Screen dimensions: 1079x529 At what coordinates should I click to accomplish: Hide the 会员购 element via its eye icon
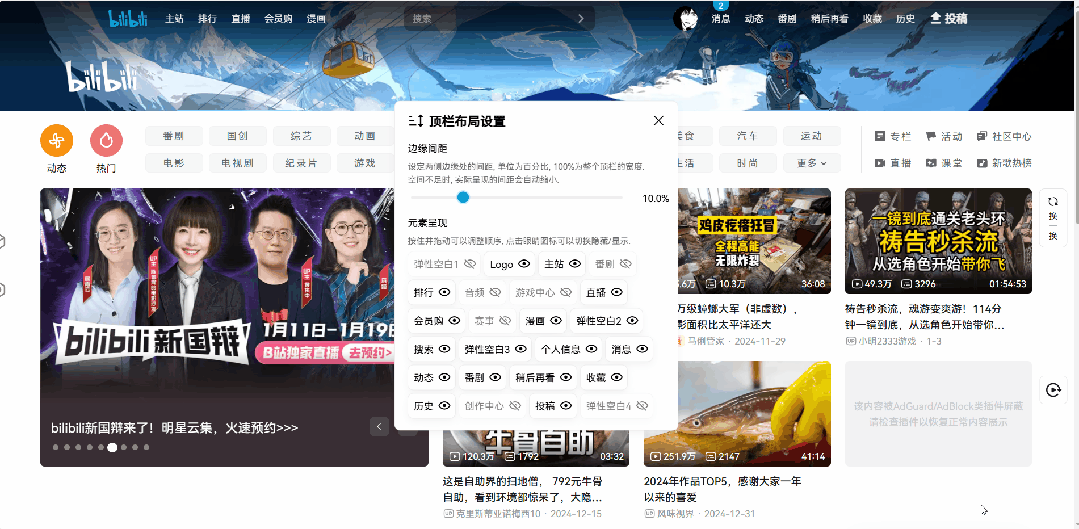[454, 321]
